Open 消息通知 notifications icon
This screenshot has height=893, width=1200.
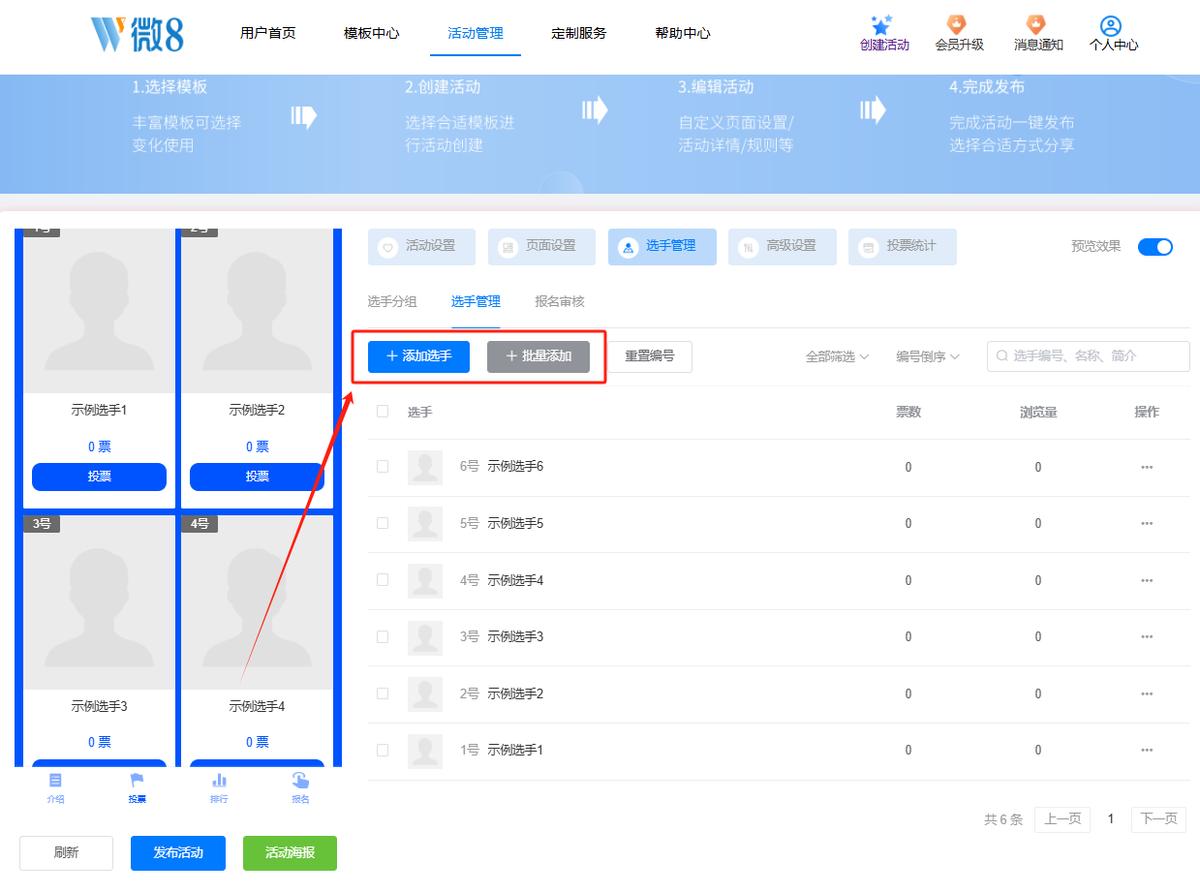pos(1037,25)
